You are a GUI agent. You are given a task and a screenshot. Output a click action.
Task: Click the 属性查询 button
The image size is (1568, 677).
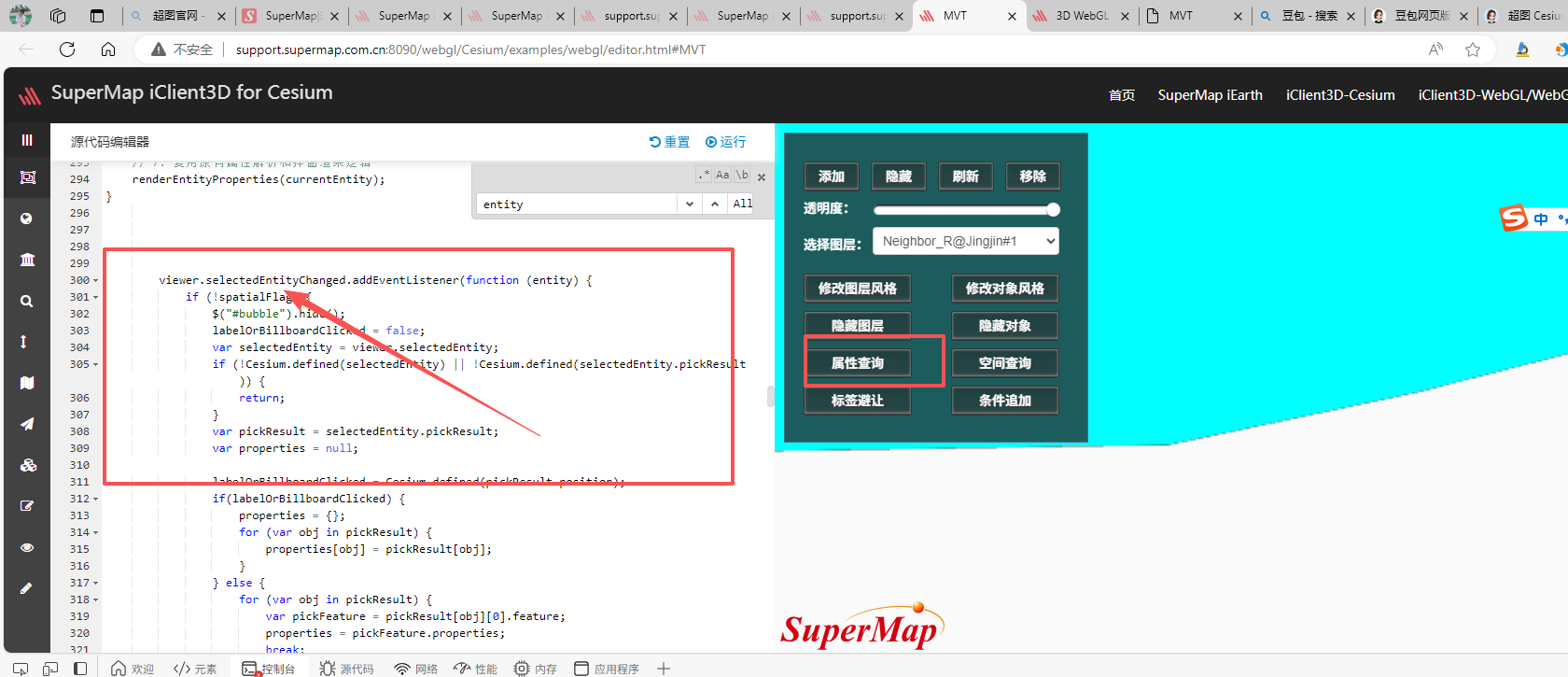[x=857, y=363]
